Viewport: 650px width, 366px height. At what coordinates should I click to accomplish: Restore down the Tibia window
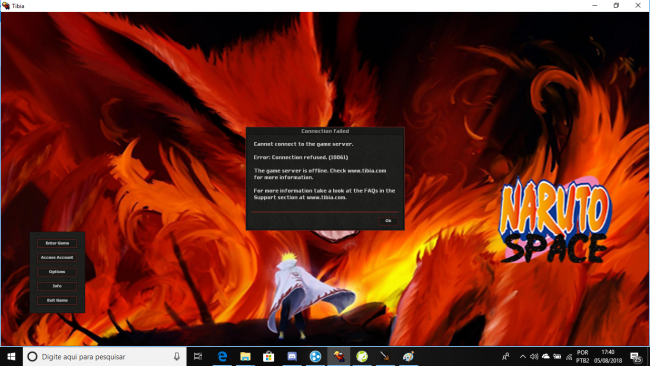coord(616,5)
